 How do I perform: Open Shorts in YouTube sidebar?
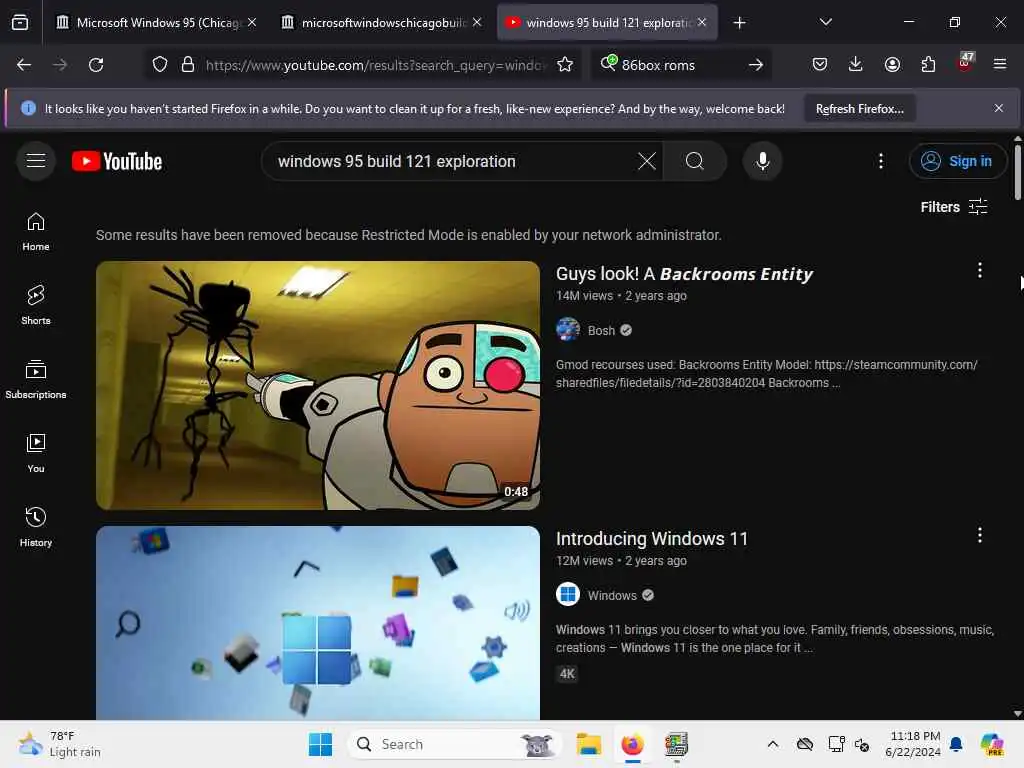point(36,306)
